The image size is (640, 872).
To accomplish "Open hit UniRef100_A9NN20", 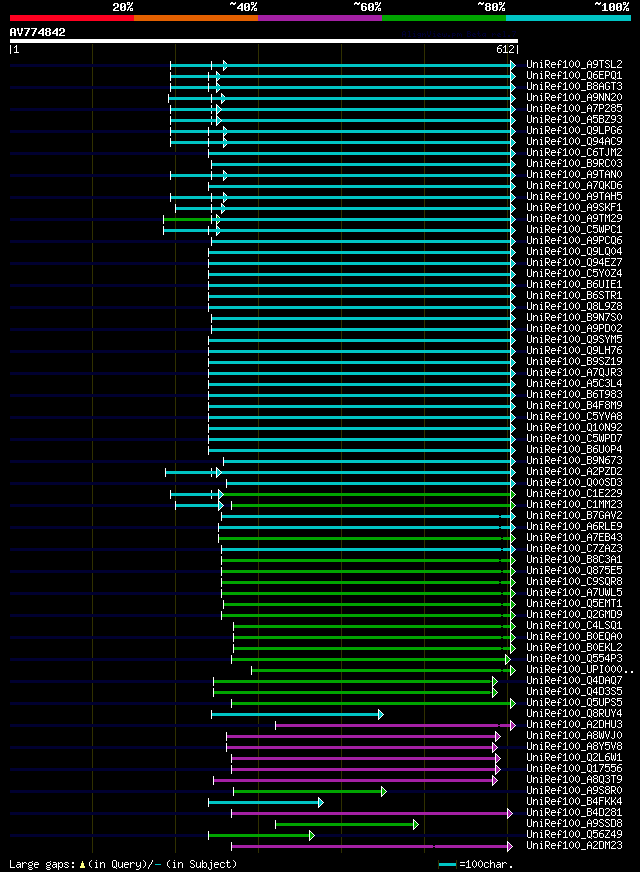I will click(574, 97).
